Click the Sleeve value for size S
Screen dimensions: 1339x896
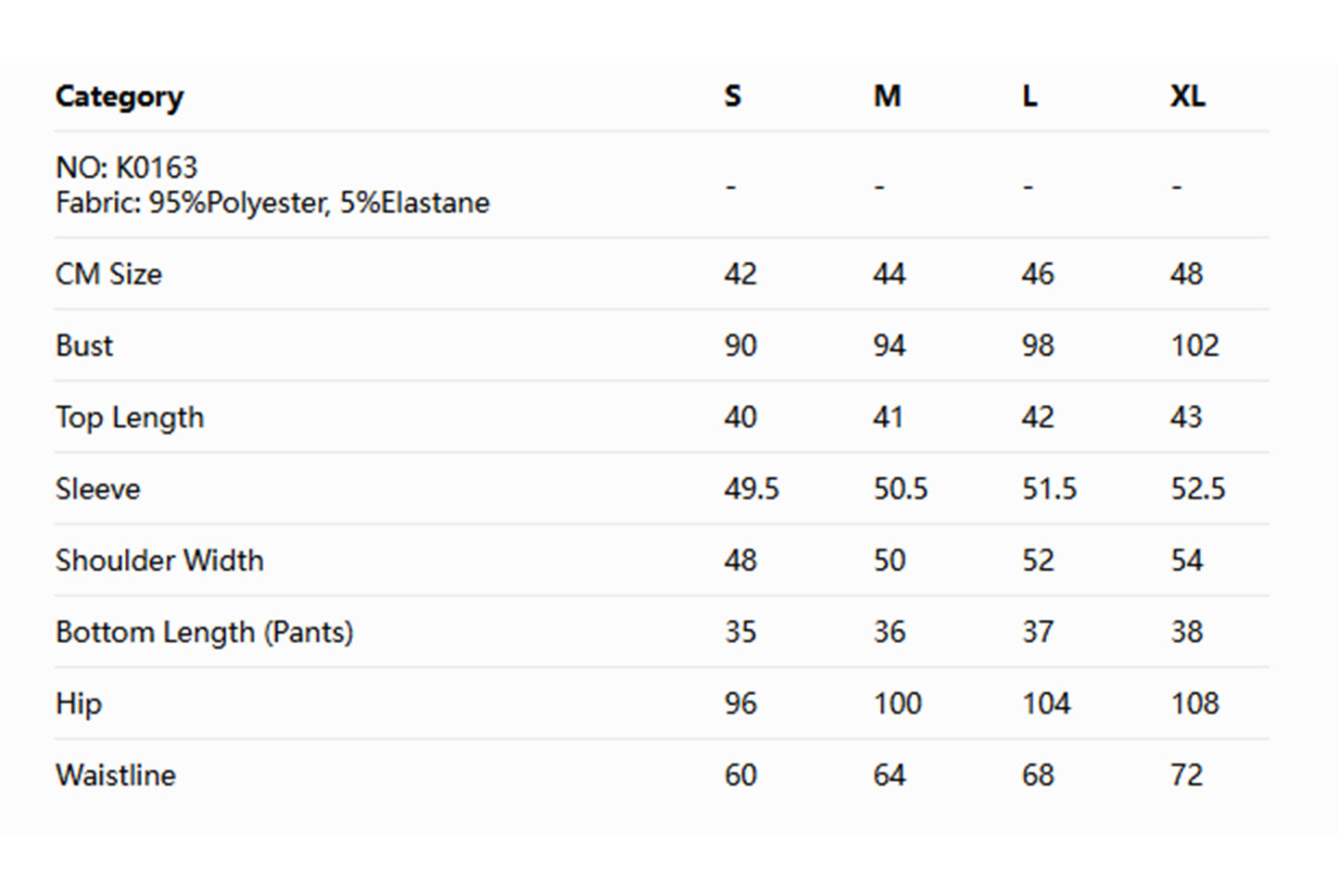(x=752, y=489)
